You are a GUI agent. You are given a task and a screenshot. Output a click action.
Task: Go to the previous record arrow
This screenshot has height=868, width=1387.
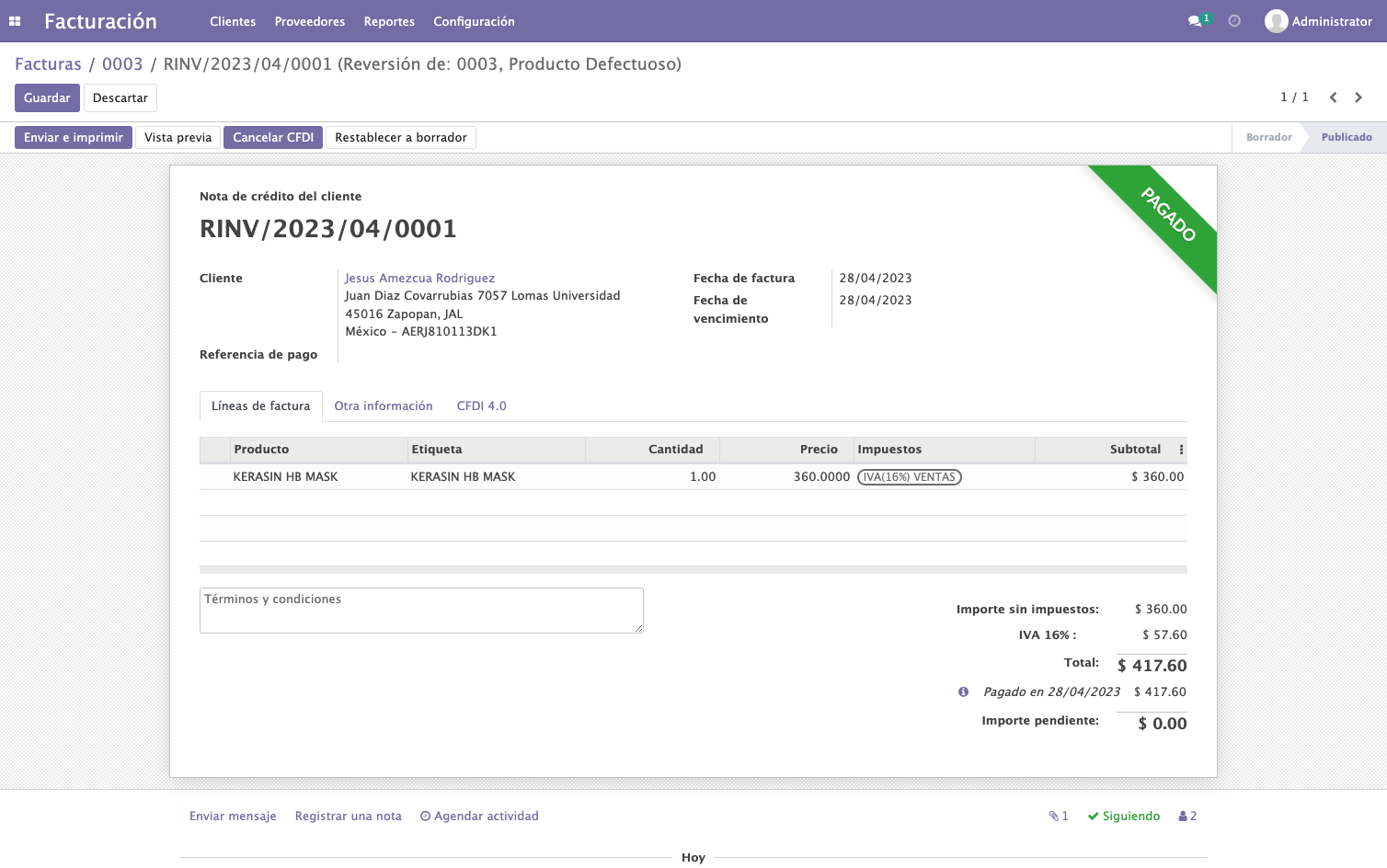point(1333,97)
